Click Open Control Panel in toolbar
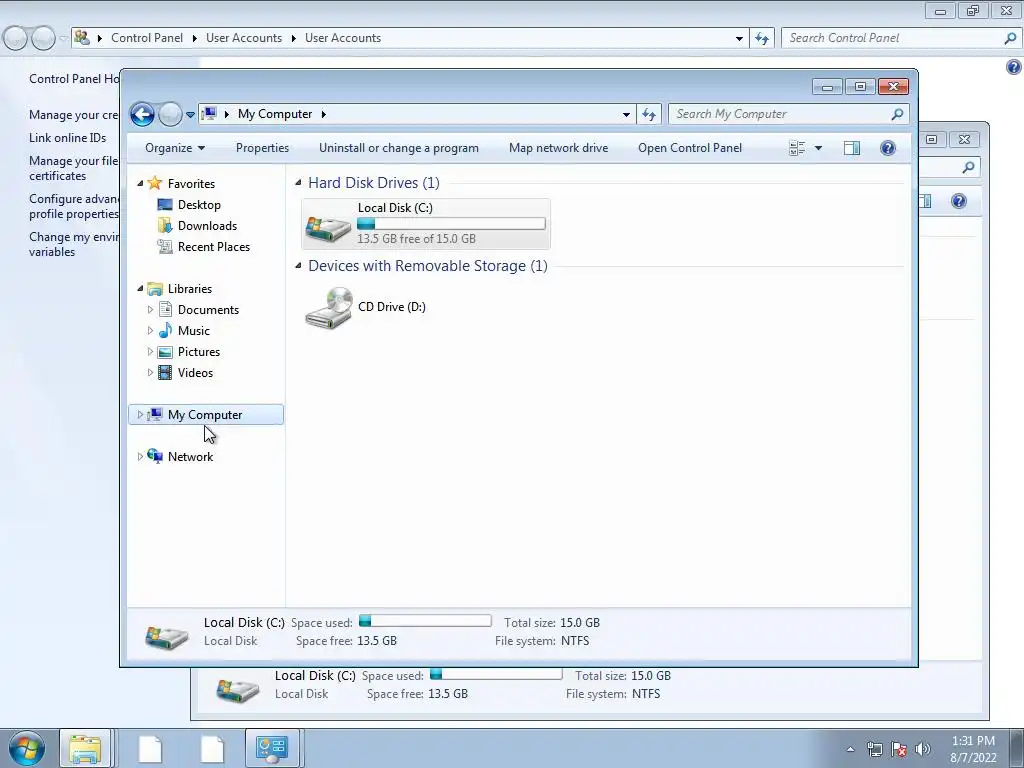 [690, 148]
